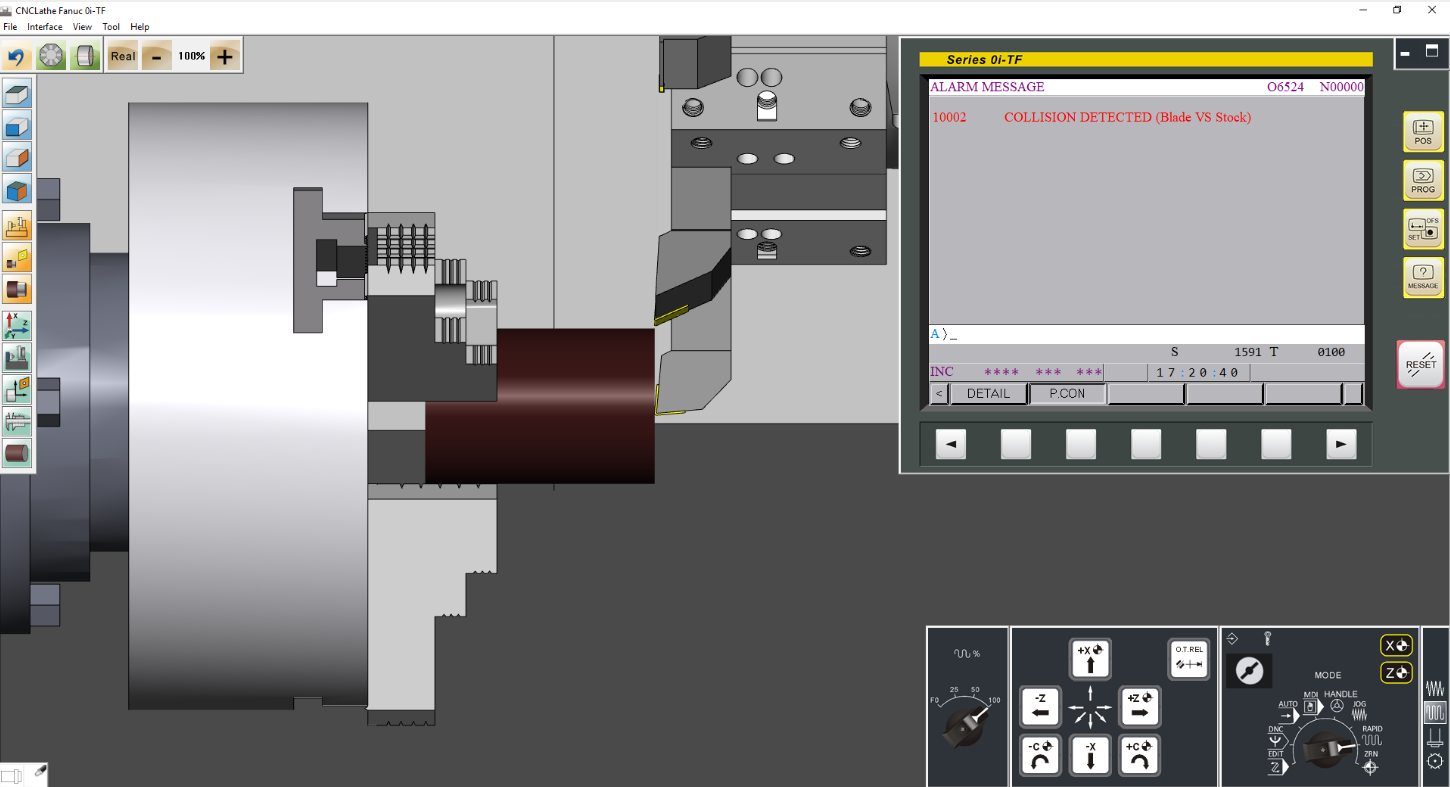Image resolution: width=1450 pixels, height=787 pixels.
Task: Click the gear icon in the right strip
Action: click(1435, 761)
